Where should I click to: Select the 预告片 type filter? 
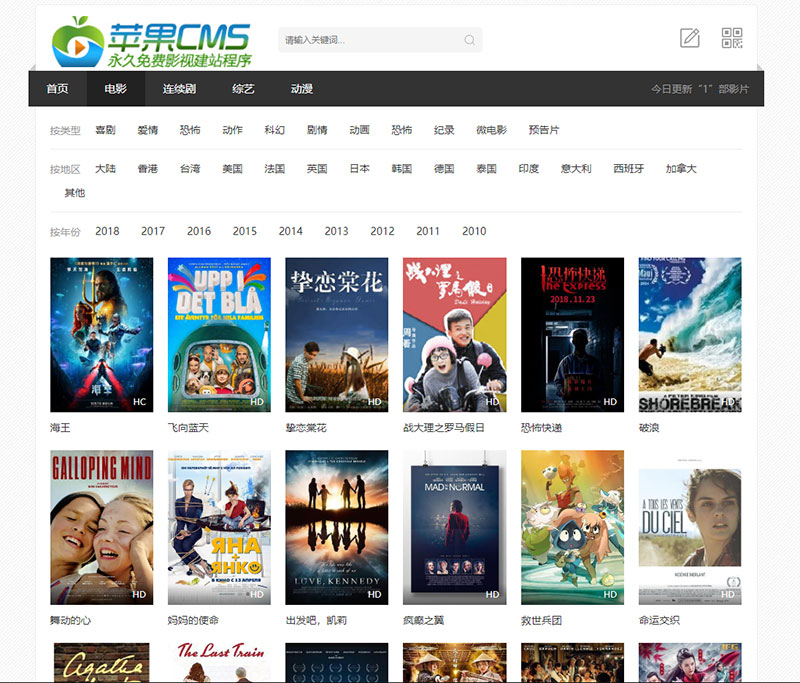point(544,130)
